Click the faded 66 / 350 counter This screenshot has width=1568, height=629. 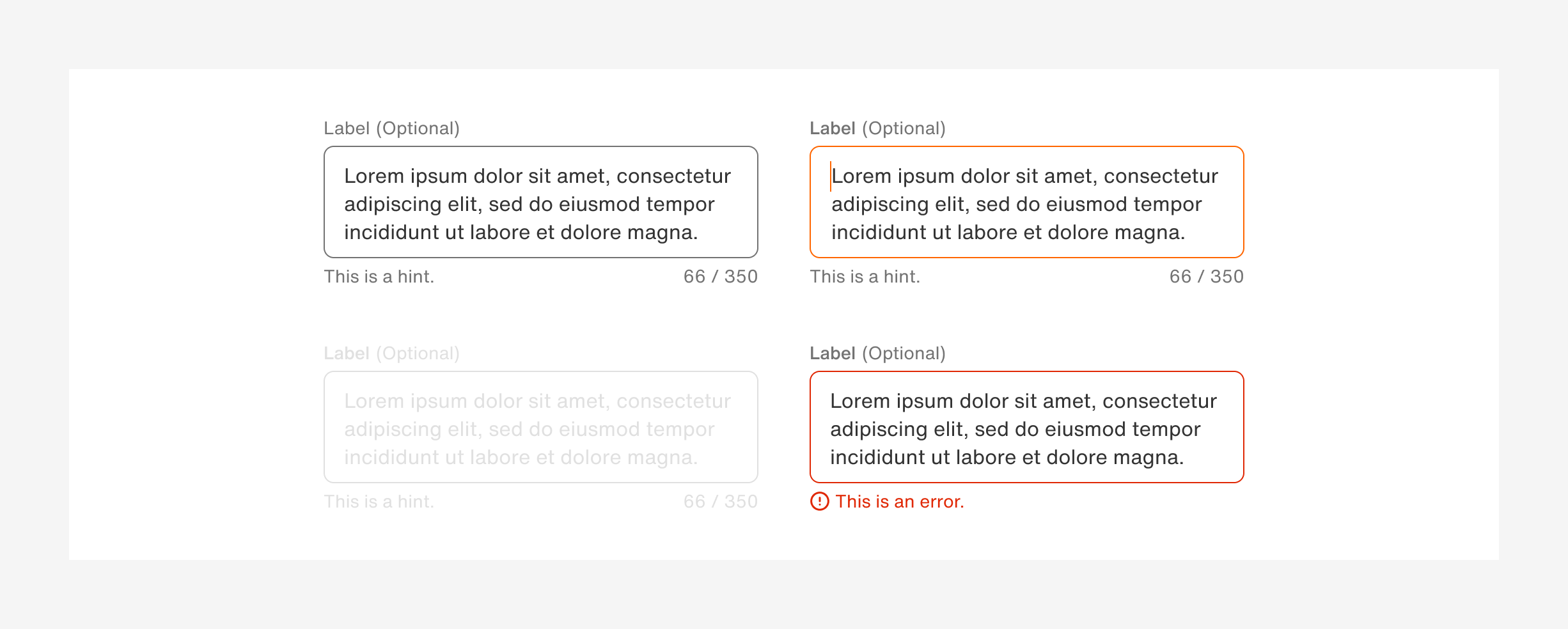(720, 502)
